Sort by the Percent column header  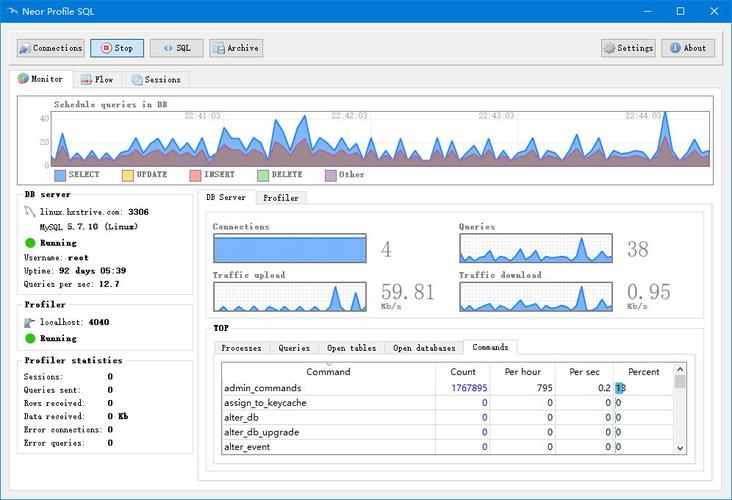click(644, 372)
